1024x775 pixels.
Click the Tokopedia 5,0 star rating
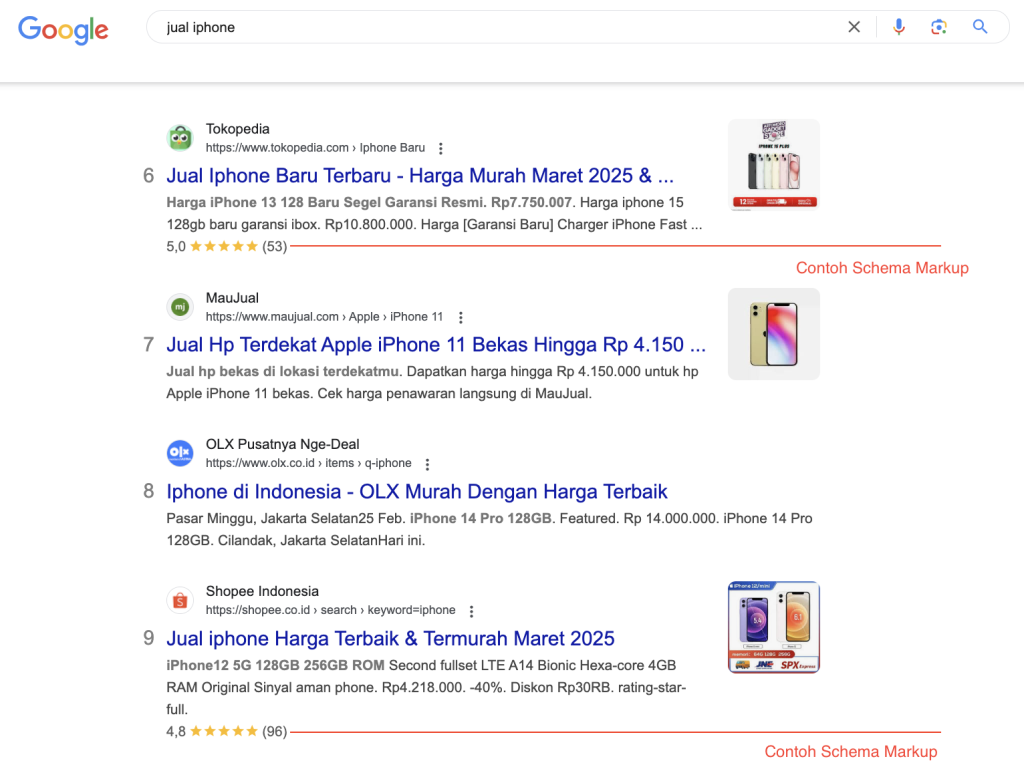click(227, 247)
